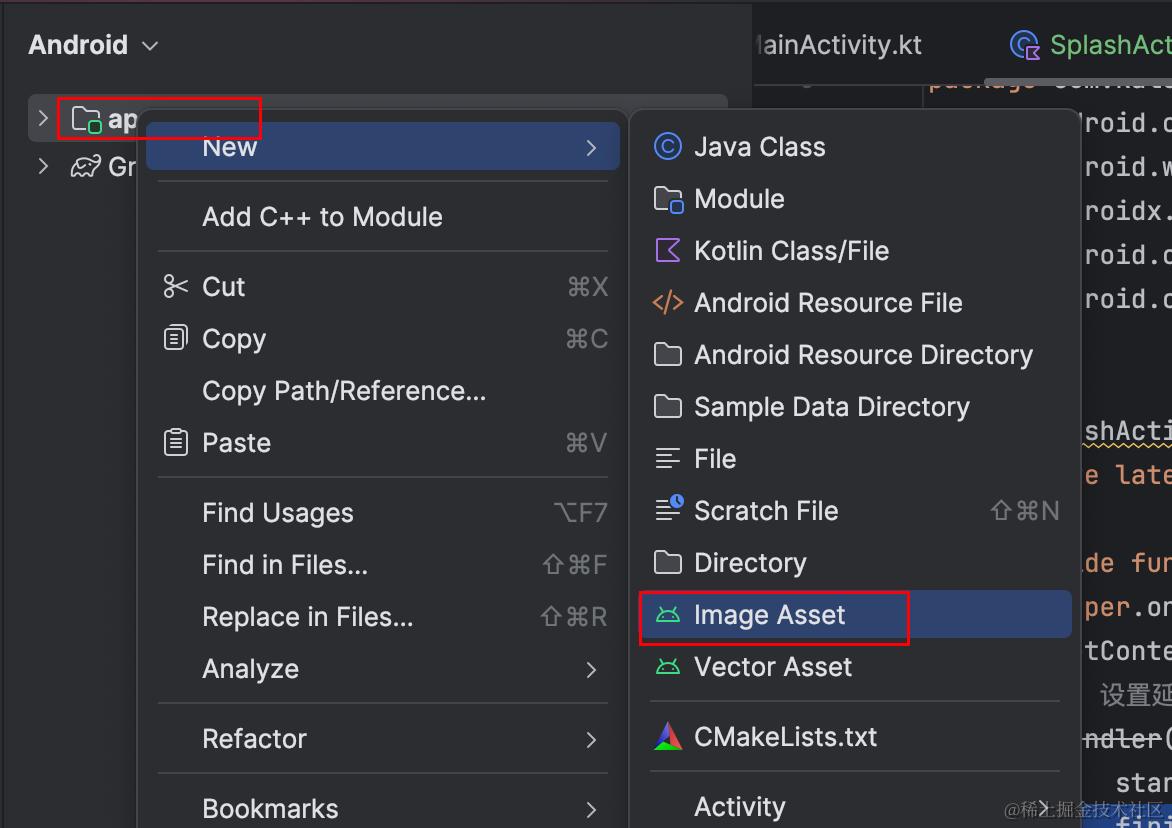This screenshot has height=828, width=1172.
Task: Click the Cut scissors icon
Action: 175,287
